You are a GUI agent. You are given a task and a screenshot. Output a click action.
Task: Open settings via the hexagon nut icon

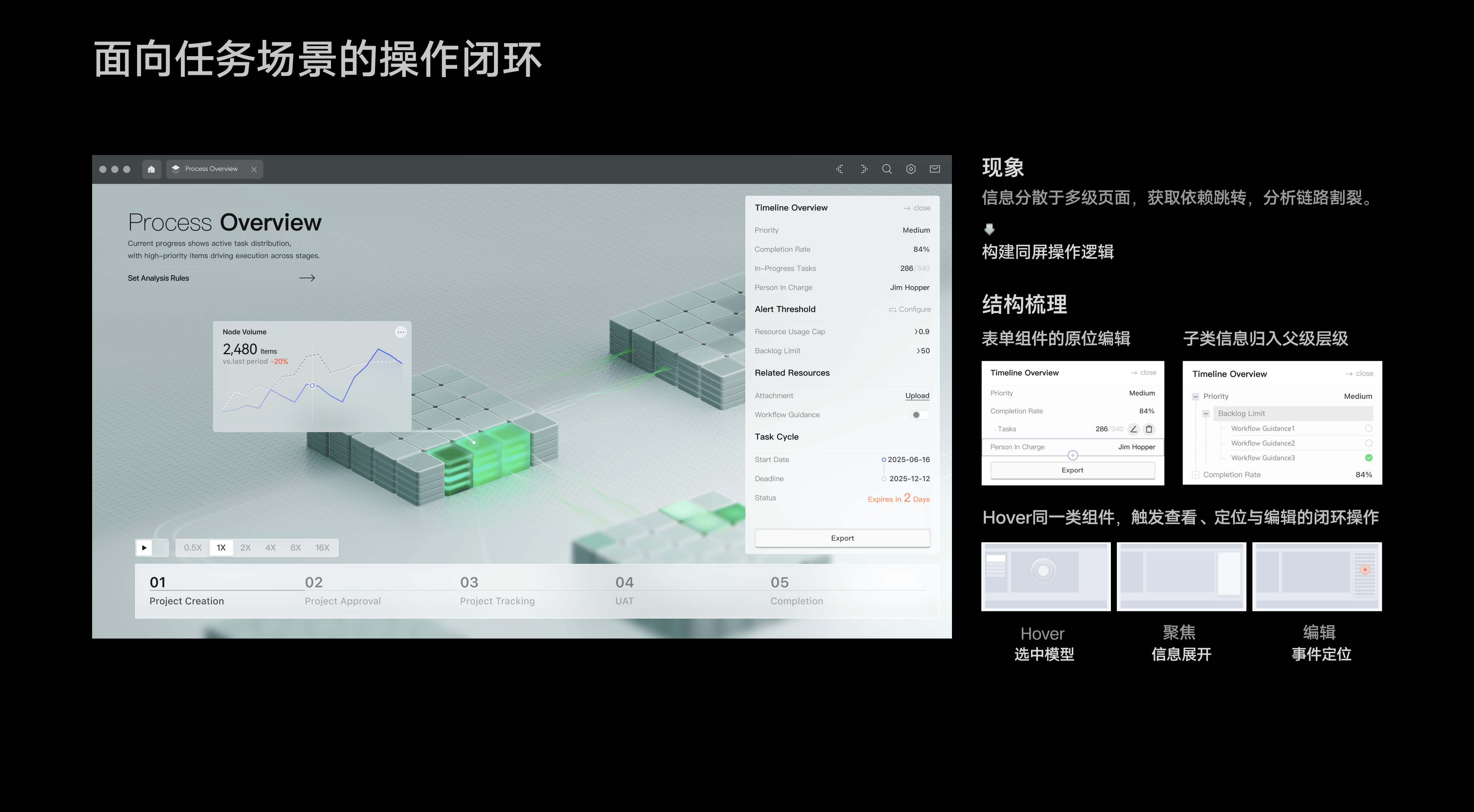(x=911, y=169)
